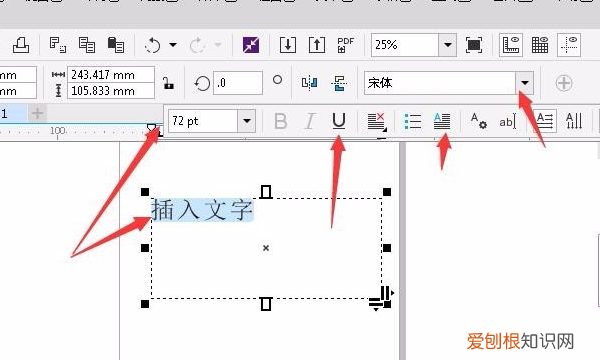Click the 25% zoom level field
The height and width of the screenshot is (360, 600).
coord(405,45)
